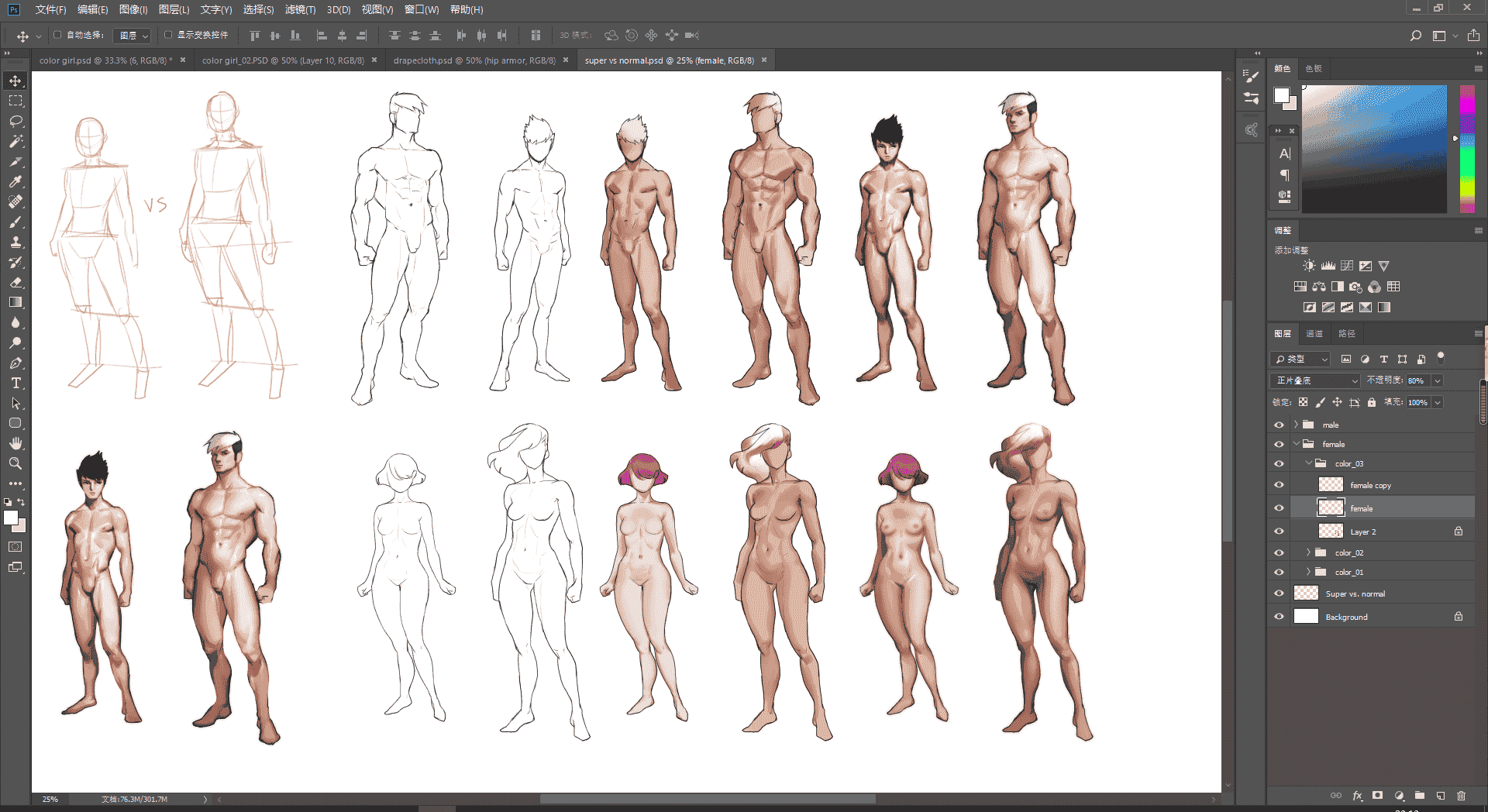Select the Rectangular Marquee tool
Viewport: 1488px width, 812px height.
(x=15, y=101)
